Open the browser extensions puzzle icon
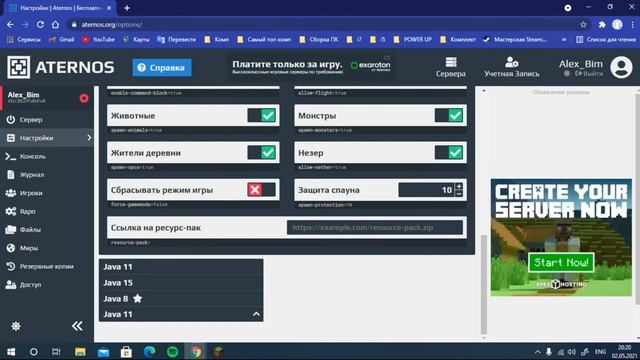Viewport: 640px width, 360px height. pos(602,24)
